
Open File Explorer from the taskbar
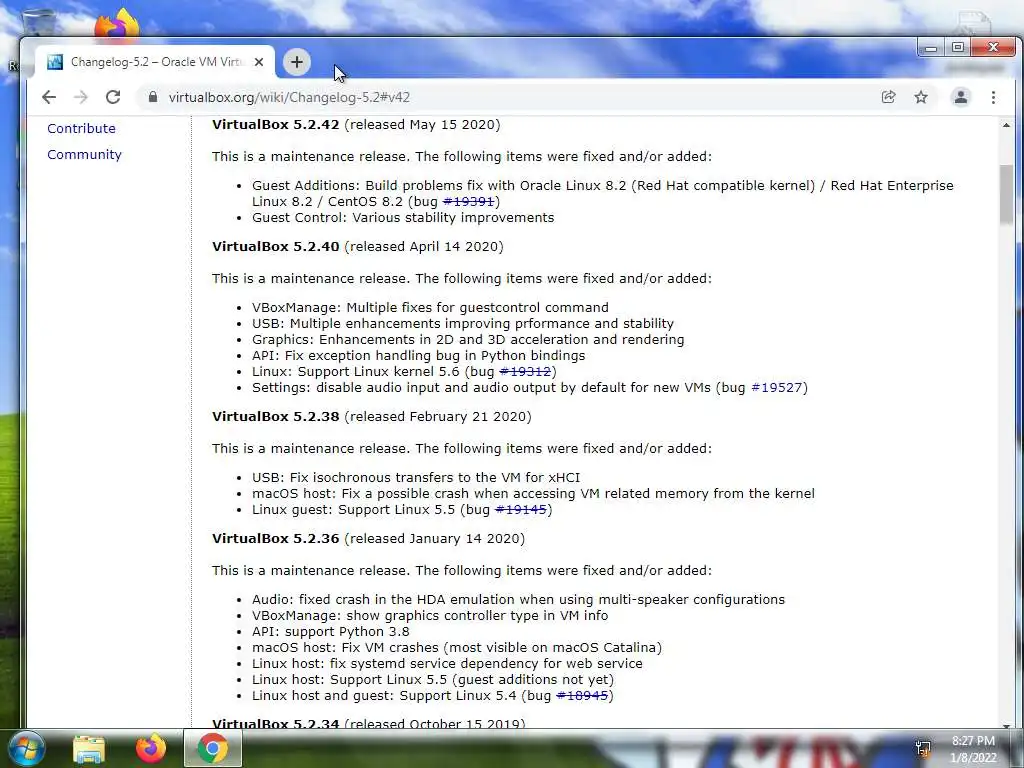(89, 750)
